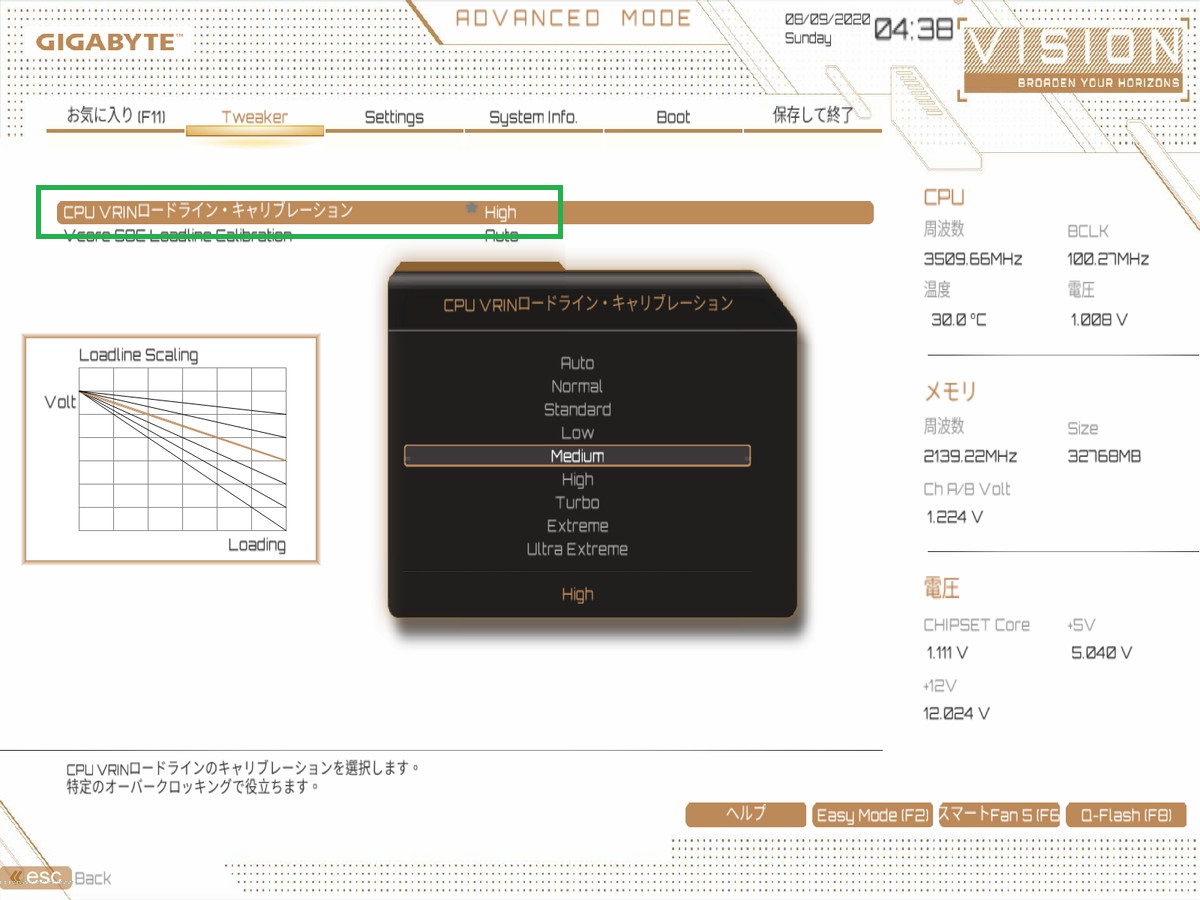Screen dimensions: 1200x900
Task: Select the Auto option in the popup list
Action: 577,363
